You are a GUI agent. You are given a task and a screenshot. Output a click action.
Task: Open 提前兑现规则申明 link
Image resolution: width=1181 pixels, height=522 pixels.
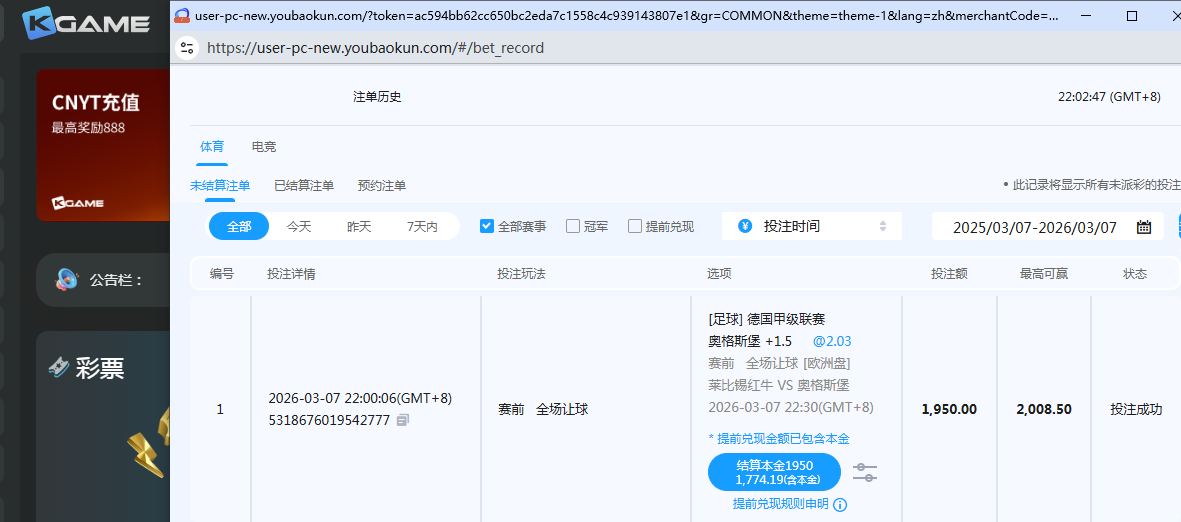(780, 505)
